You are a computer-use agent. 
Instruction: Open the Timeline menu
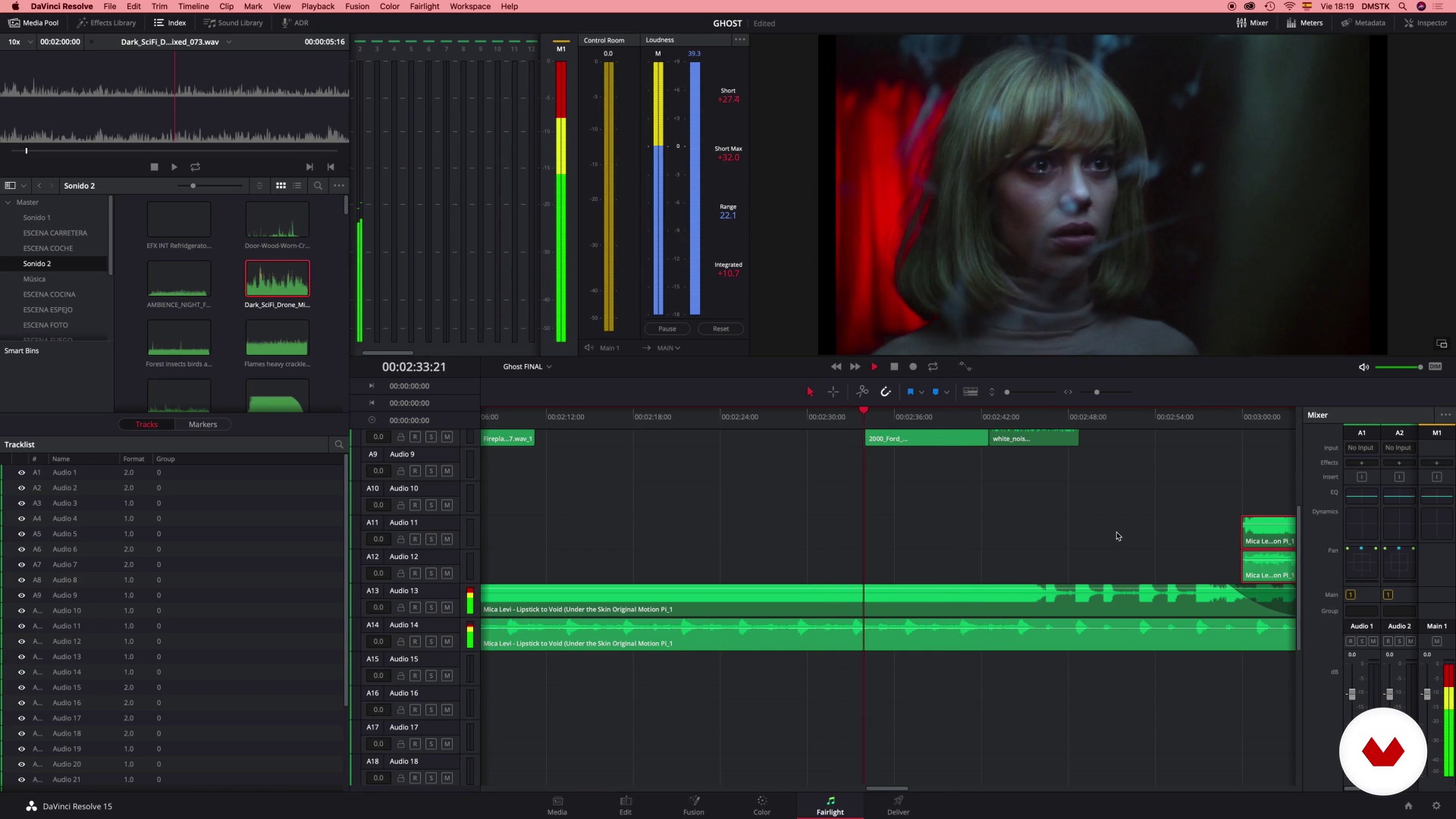click(x=193, y=6)
